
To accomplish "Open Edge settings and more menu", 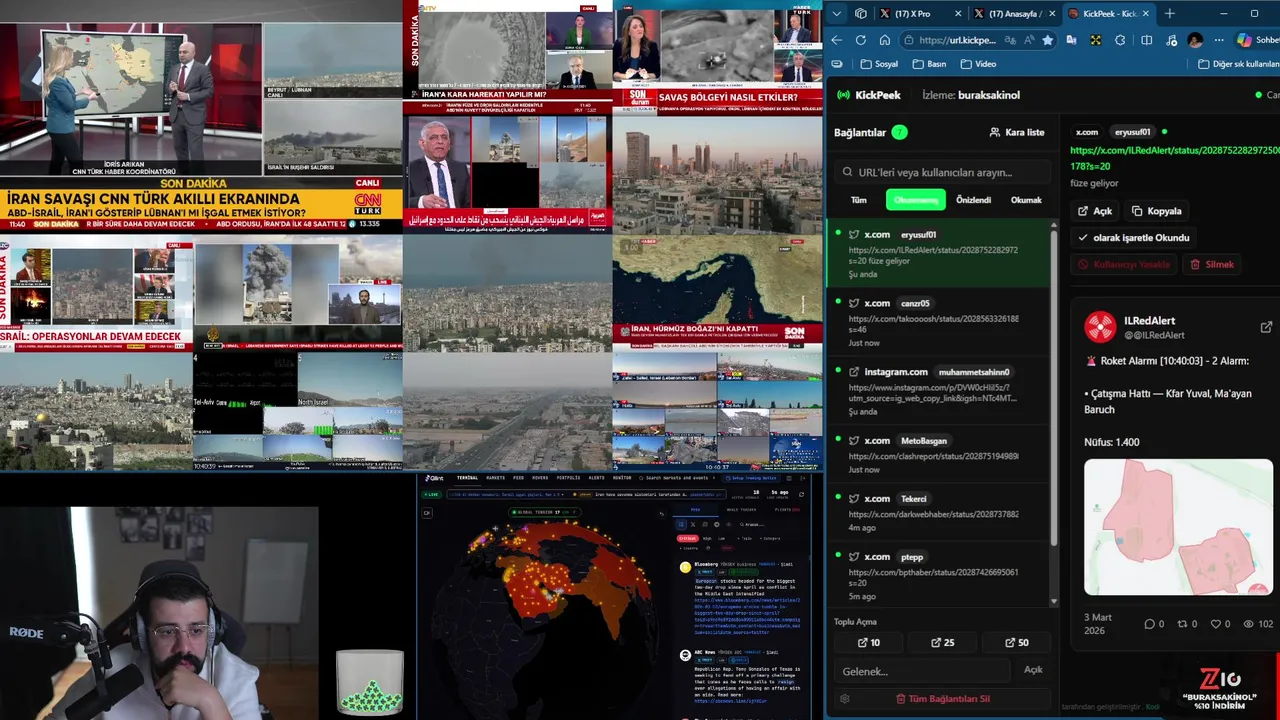I will point(1219,40).
